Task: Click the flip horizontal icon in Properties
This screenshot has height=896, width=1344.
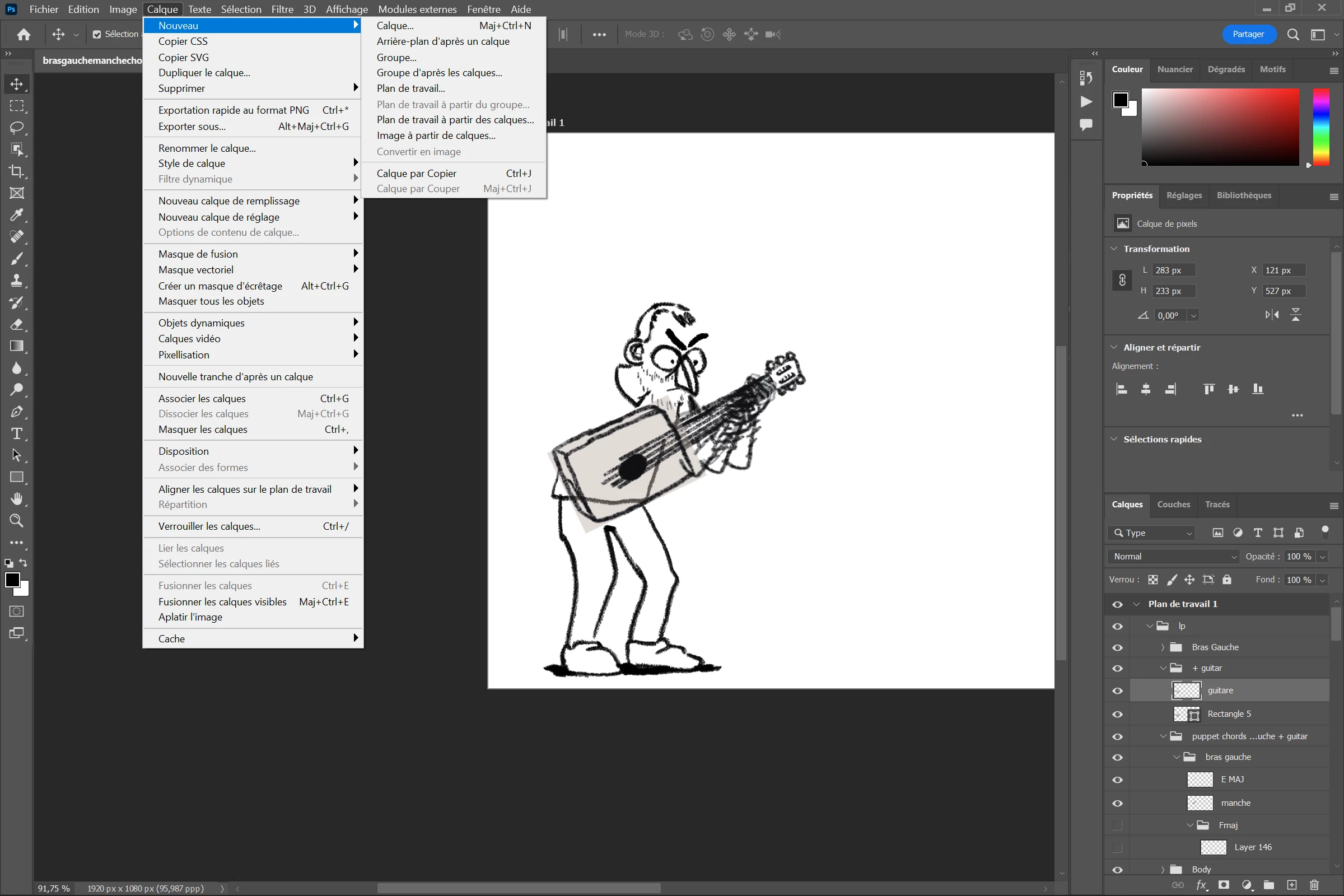Action: tap(1271, 315)
